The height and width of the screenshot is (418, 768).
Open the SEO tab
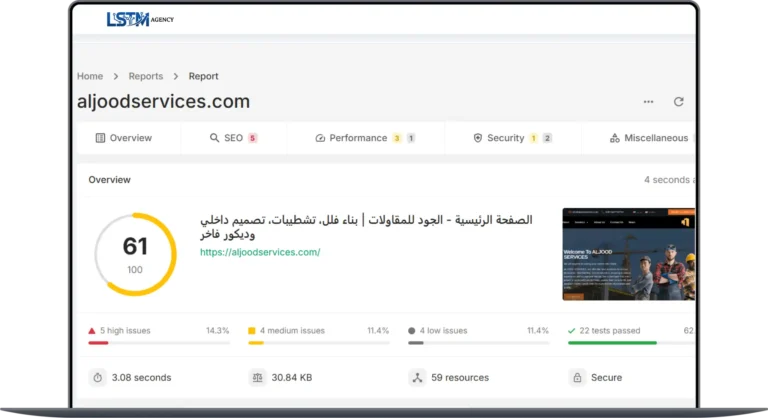click(233, 138)
